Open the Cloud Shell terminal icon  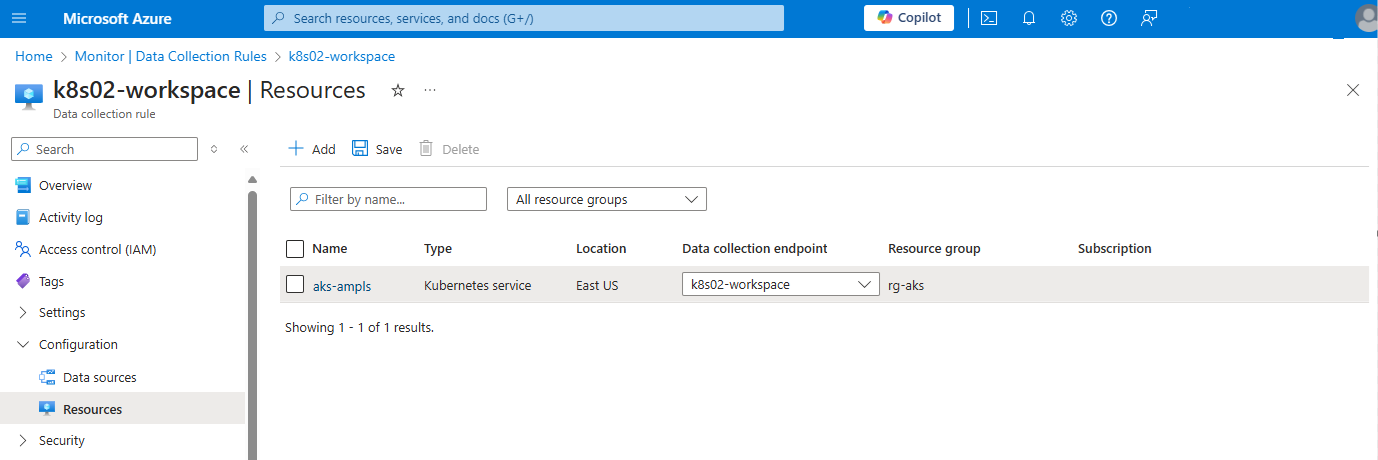[989, 18]
